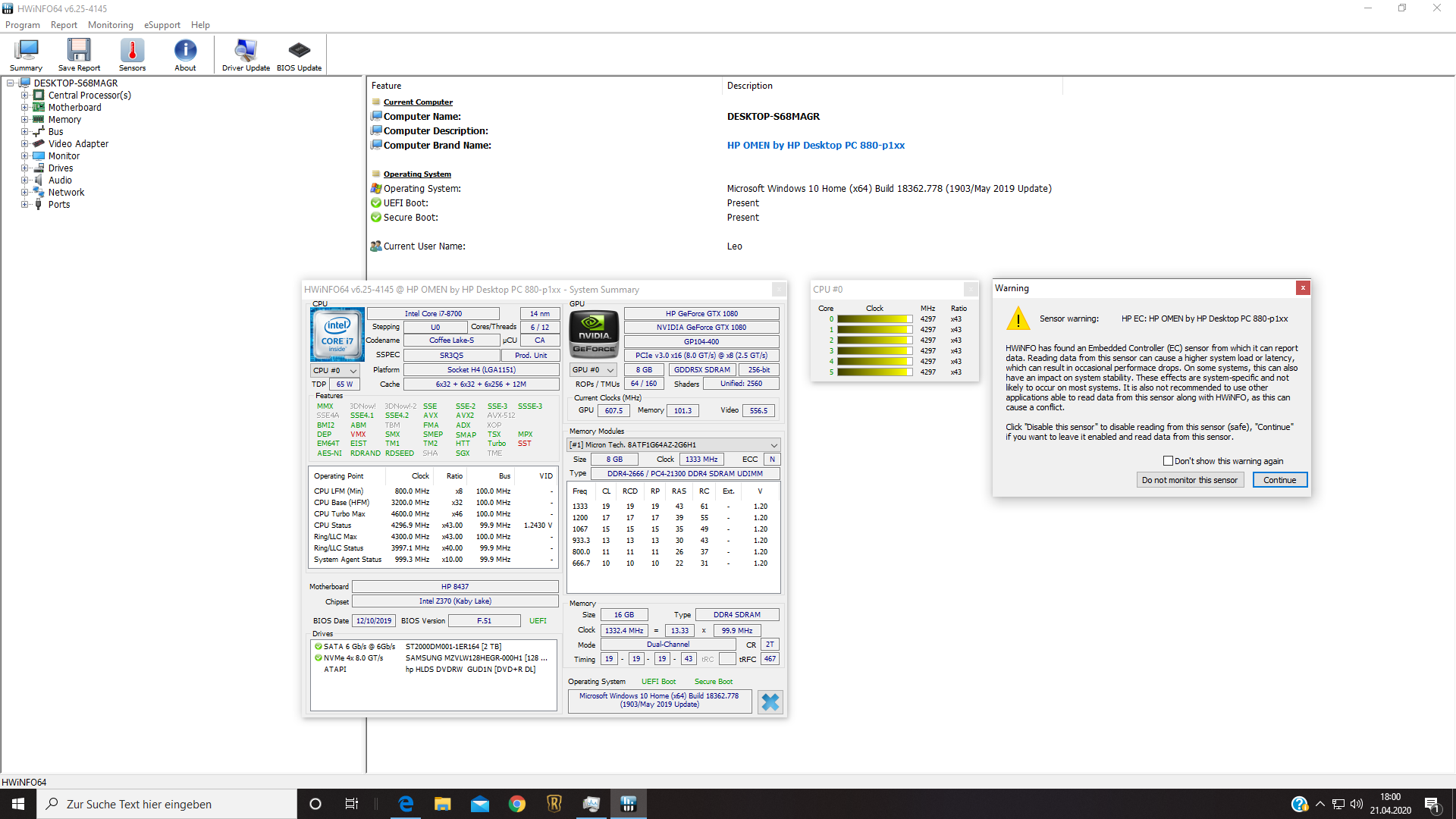Open the memory module Micron dropdown
Image resolution: width=1456 pixels, height=819 pixels.
tap(673, 445)
